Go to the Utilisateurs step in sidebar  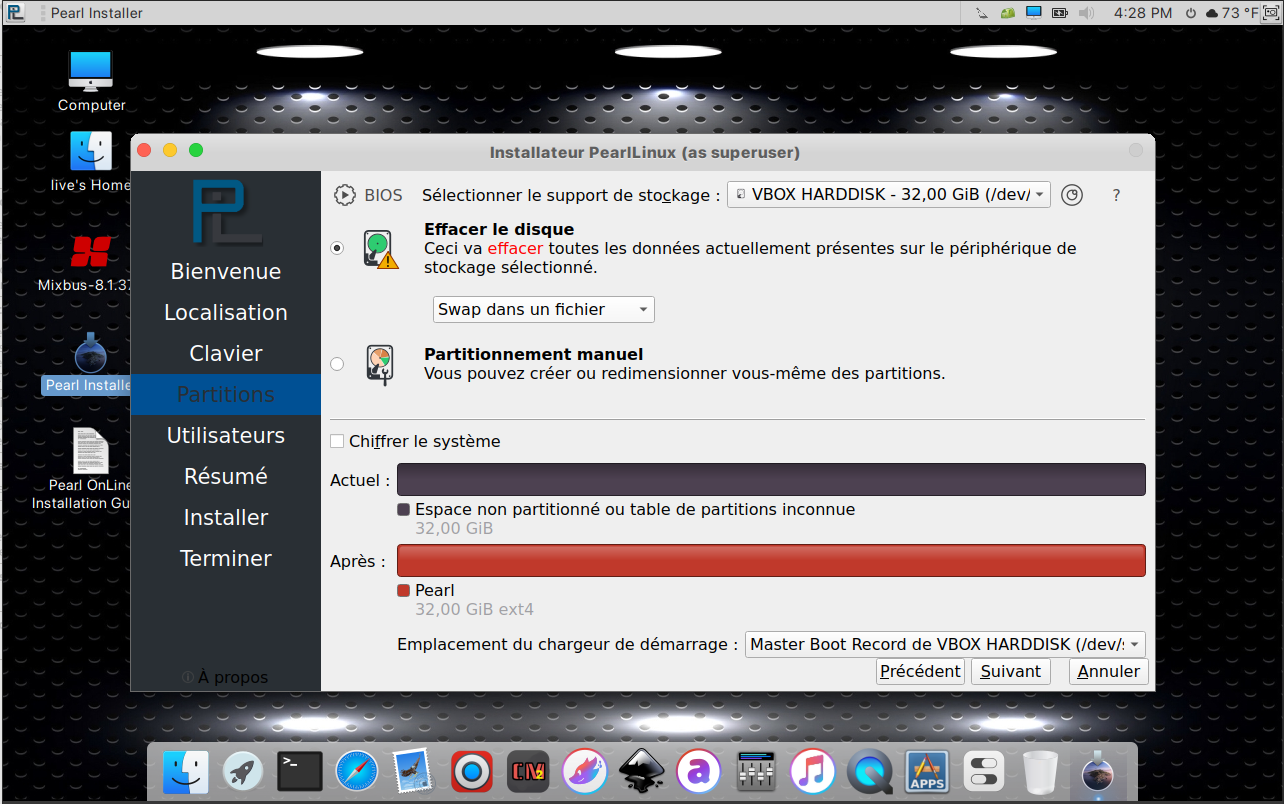225,436
